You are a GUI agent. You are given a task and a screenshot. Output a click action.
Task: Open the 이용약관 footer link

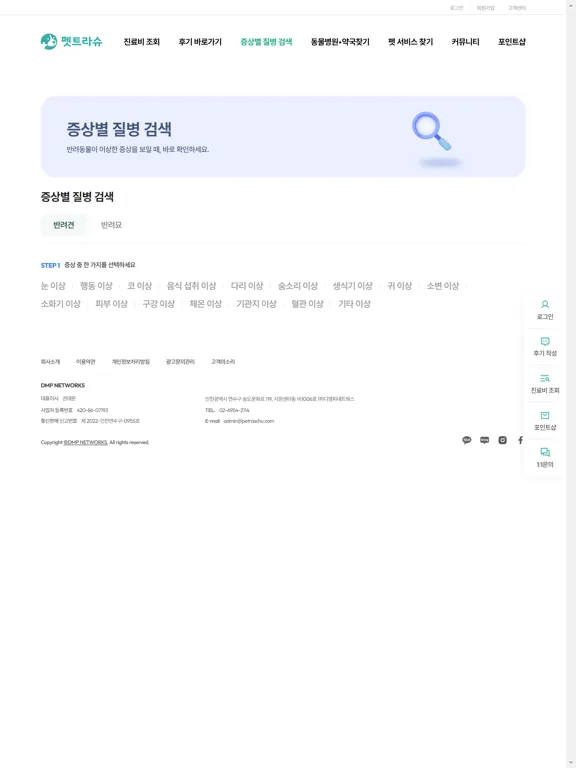click(x=86, y=362)
